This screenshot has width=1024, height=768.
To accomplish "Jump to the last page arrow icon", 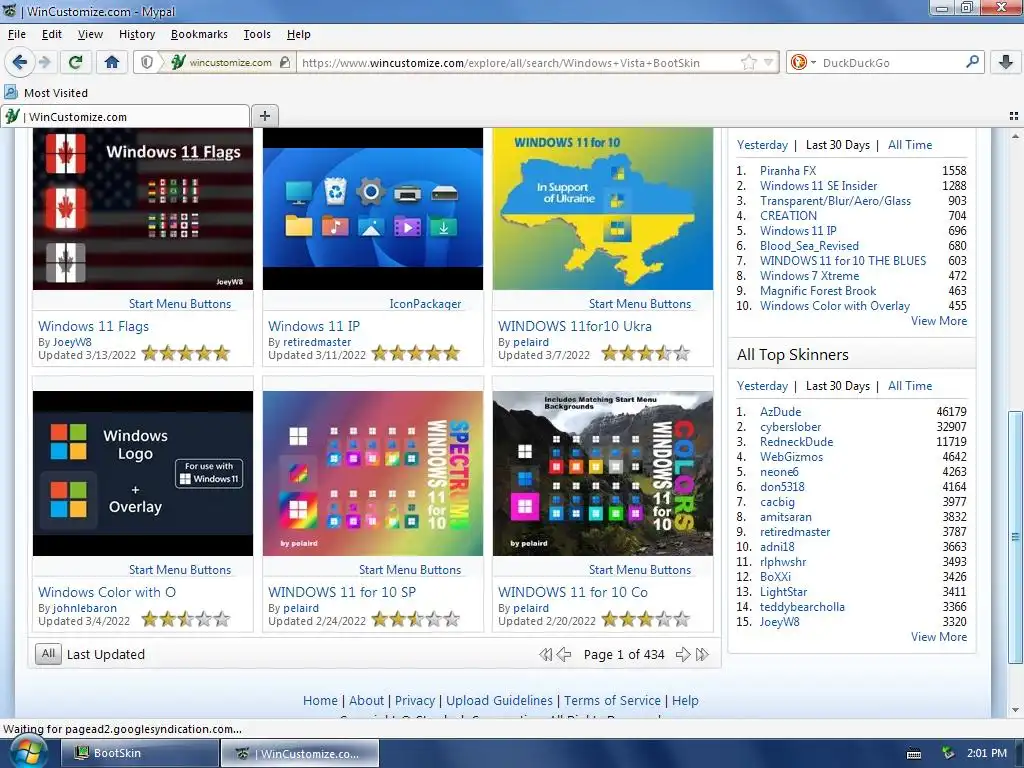I will click(703, 654).
